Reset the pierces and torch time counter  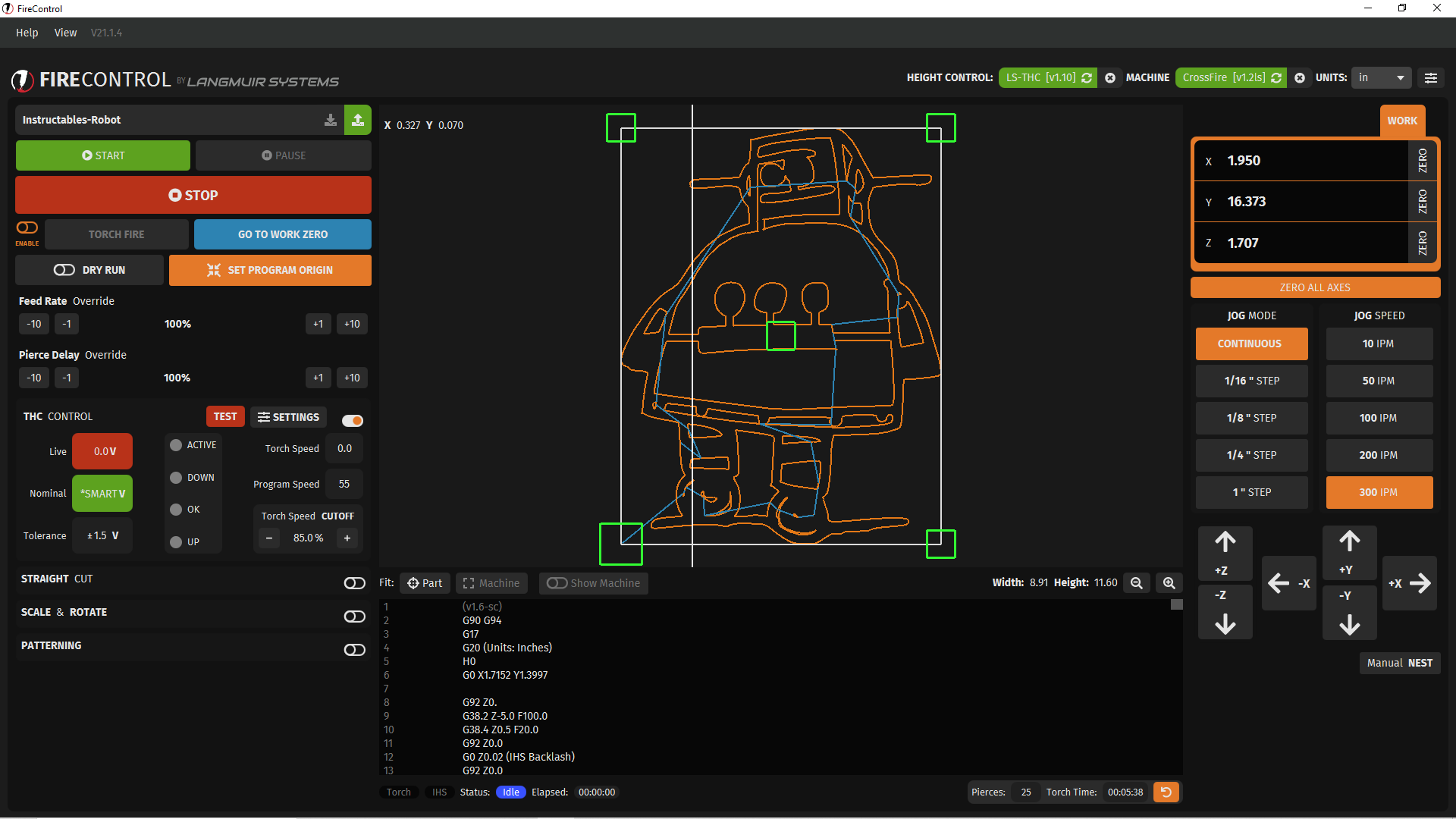pyautogui.click(x=1166, y=792)
